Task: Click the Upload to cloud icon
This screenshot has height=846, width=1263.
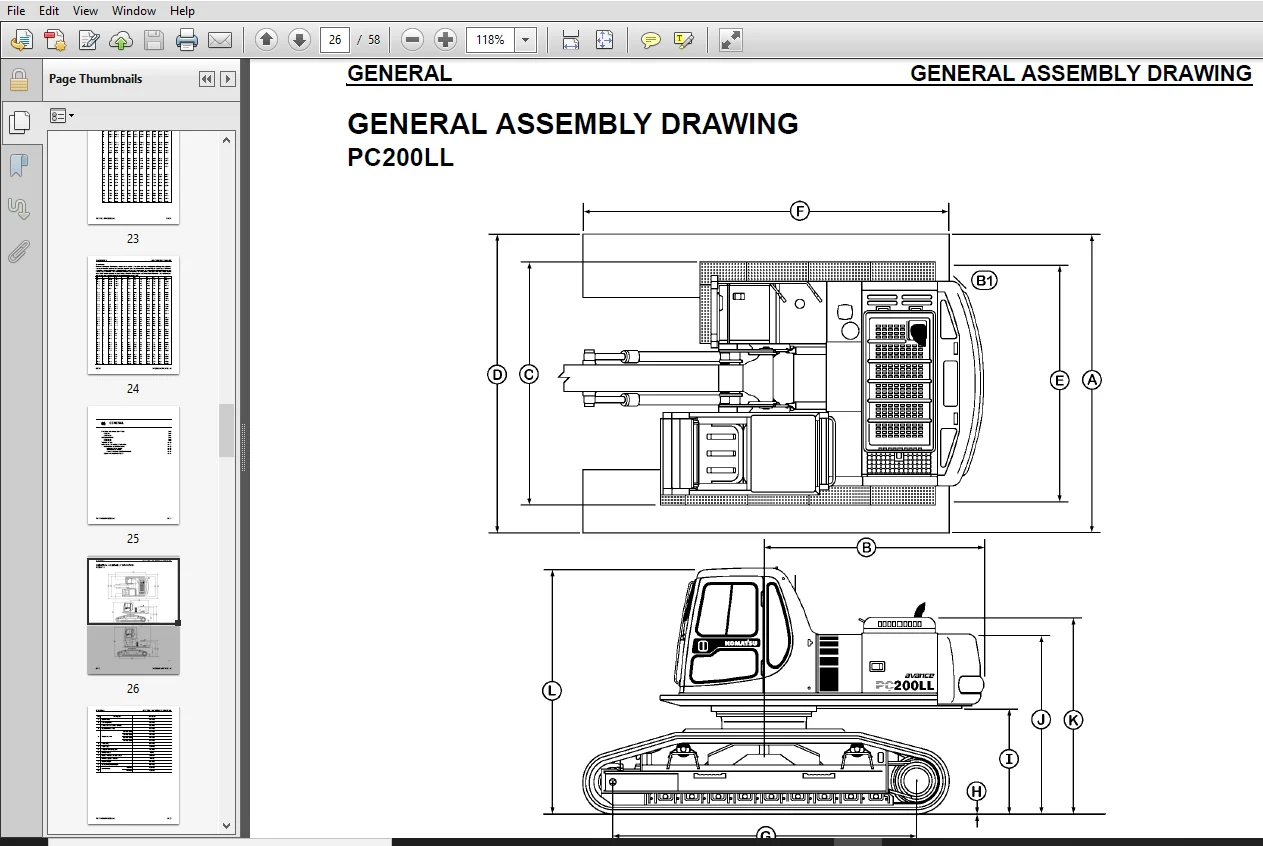Action: (121, 40)
